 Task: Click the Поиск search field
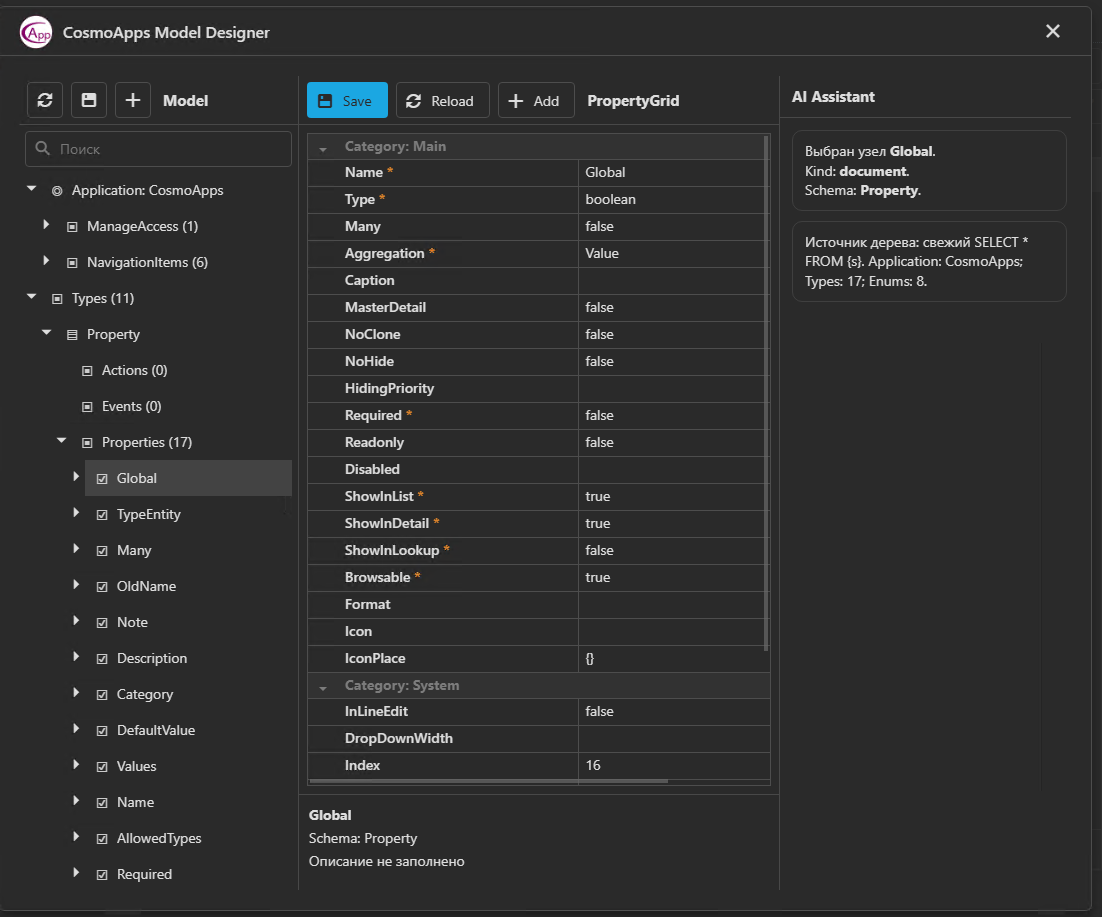click(158, 149)
